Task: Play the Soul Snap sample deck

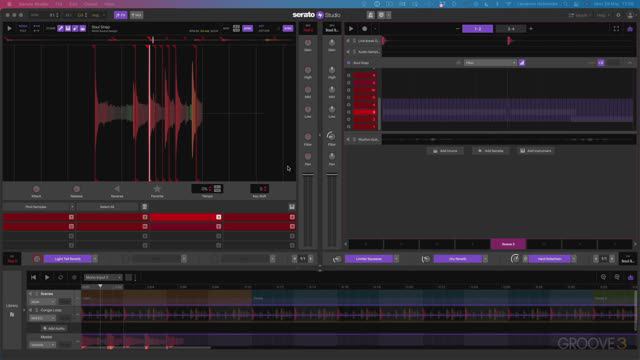Action: coord(9,29)
